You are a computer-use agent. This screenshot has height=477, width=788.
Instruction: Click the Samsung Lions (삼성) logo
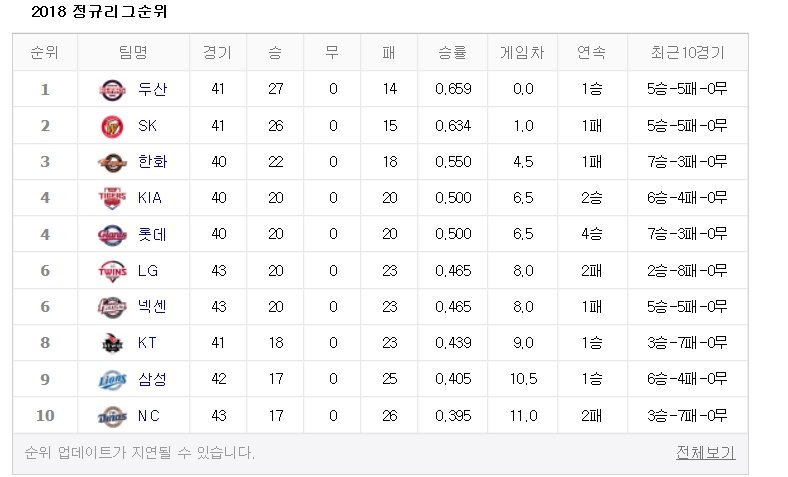tap(113, 379)
